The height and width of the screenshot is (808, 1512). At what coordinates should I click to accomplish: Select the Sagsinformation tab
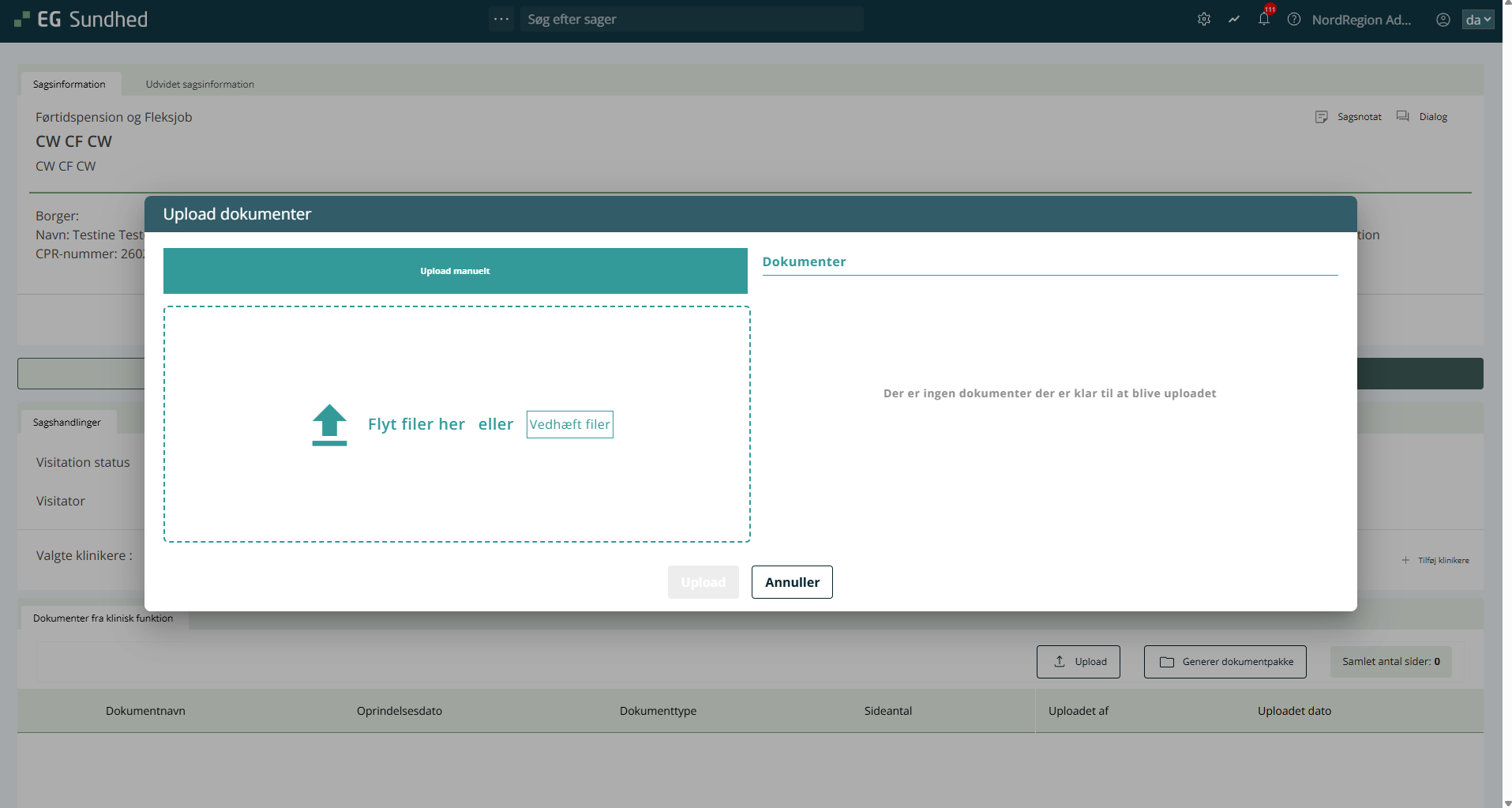click(69, 85)
